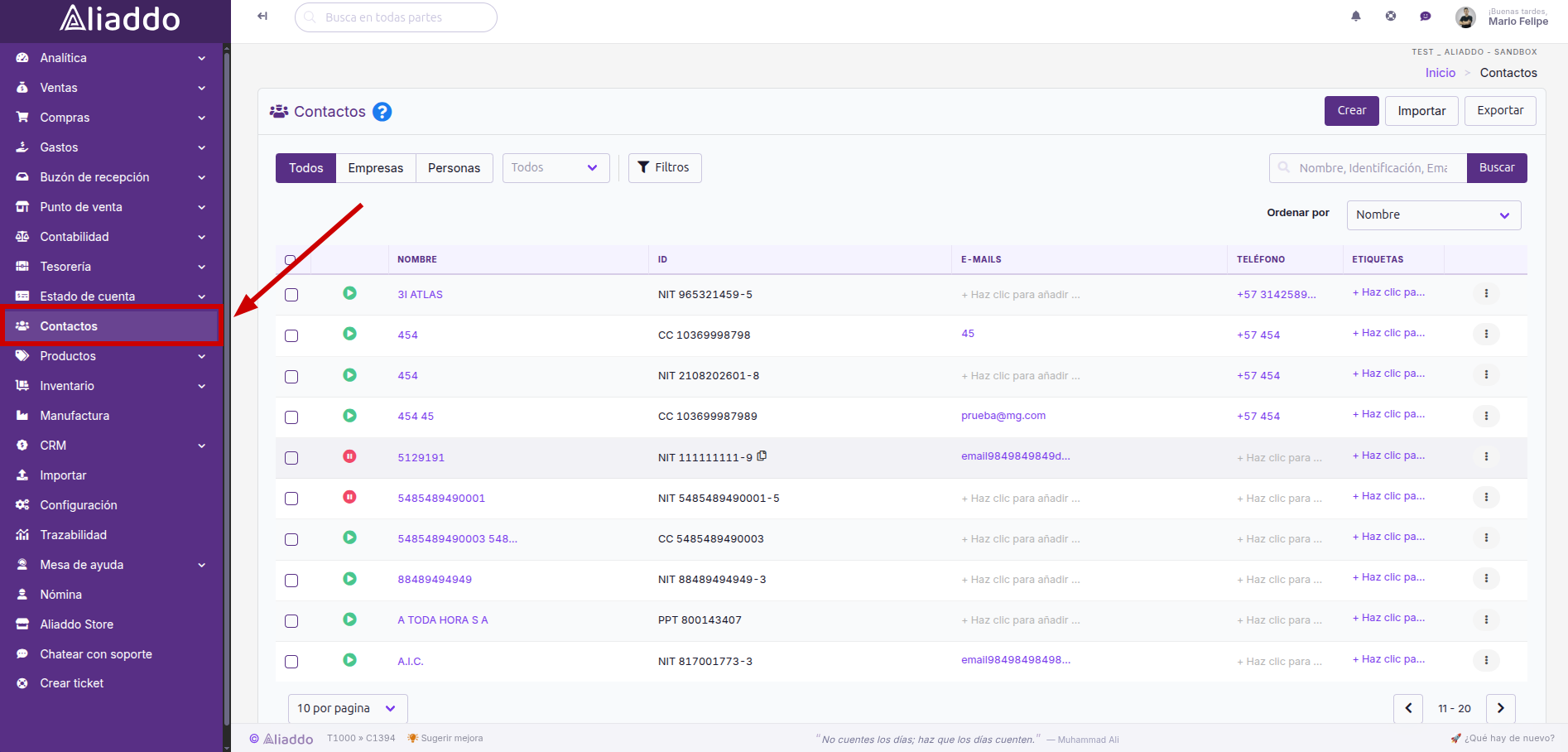The height and width of the screenshot is (752, 1568).
Task: Check the box for 88489494949 row
Action: pyautogui.click(x=291, y=581)
